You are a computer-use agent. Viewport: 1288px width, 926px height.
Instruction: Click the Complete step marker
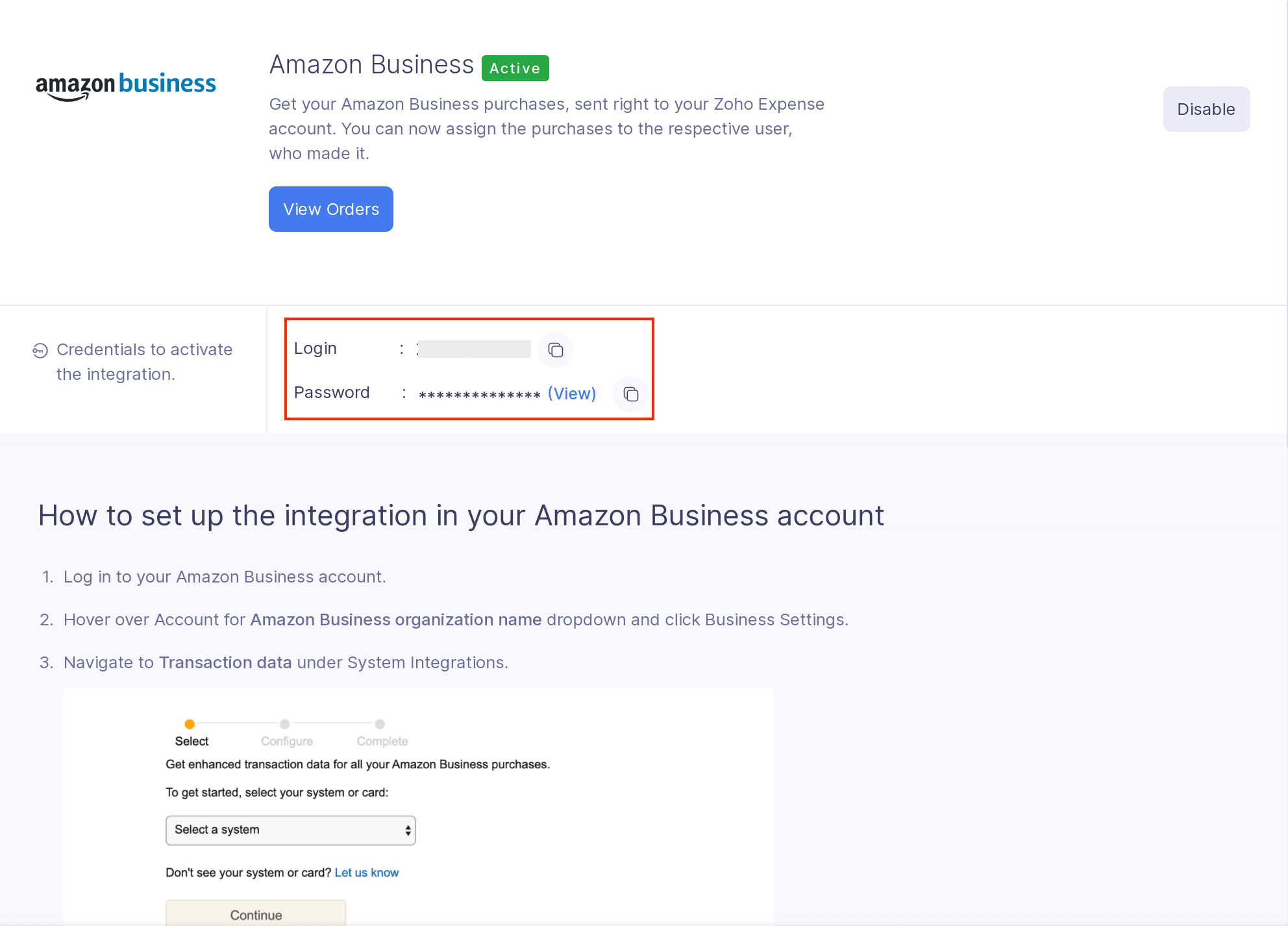tap(380, 724)
